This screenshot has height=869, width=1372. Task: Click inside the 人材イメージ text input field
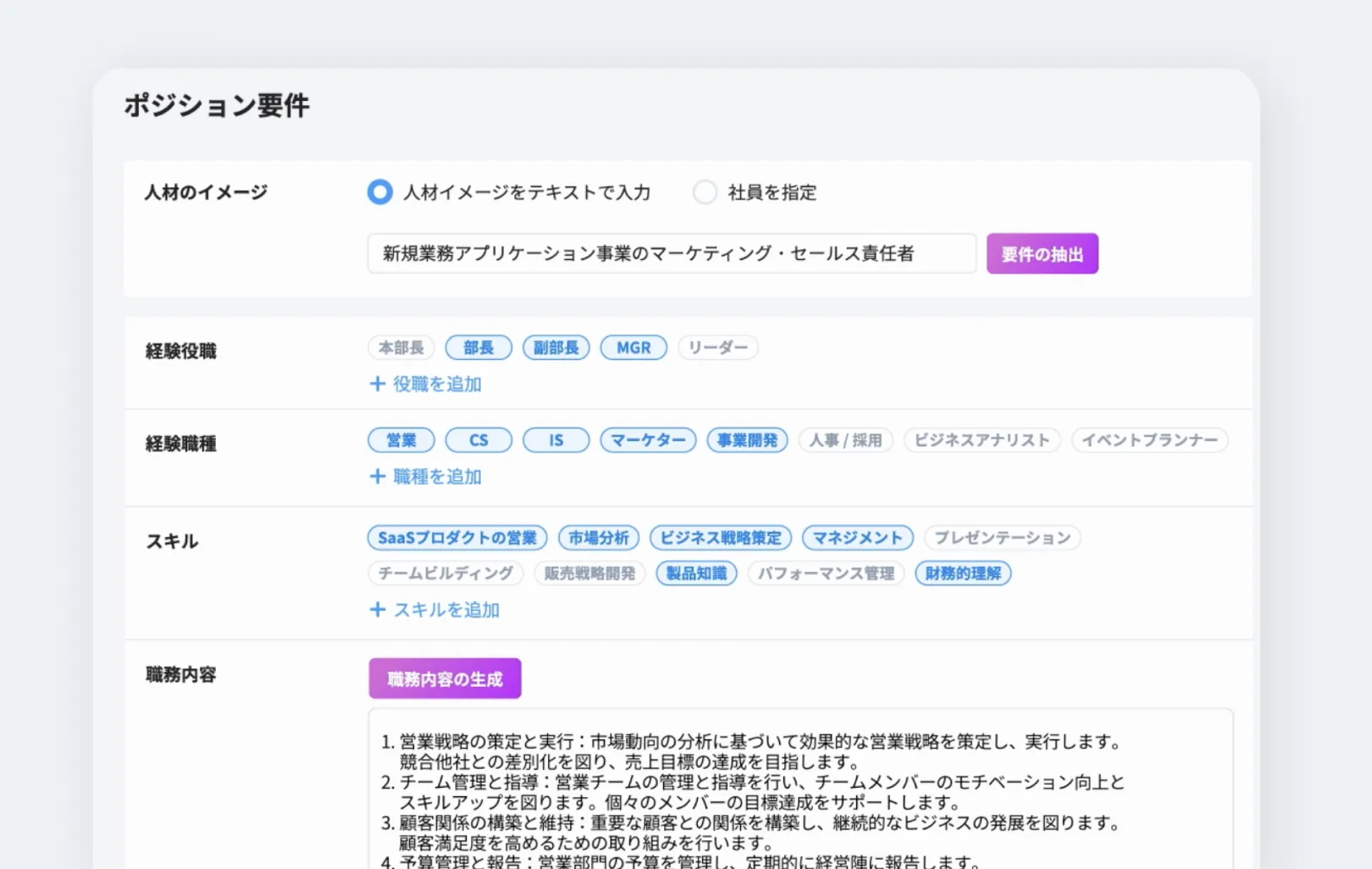point(672,253)
